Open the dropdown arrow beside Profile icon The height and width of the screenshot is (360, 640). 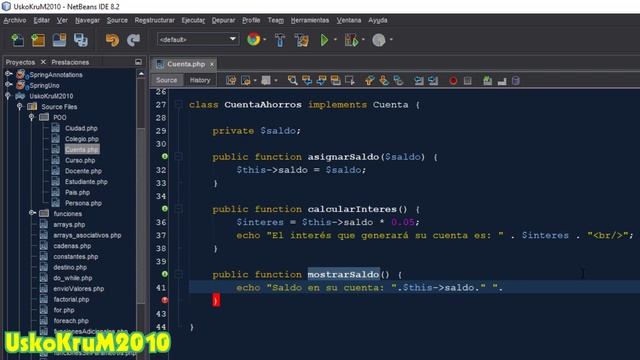pyautogui.click(x=391, y=40)
